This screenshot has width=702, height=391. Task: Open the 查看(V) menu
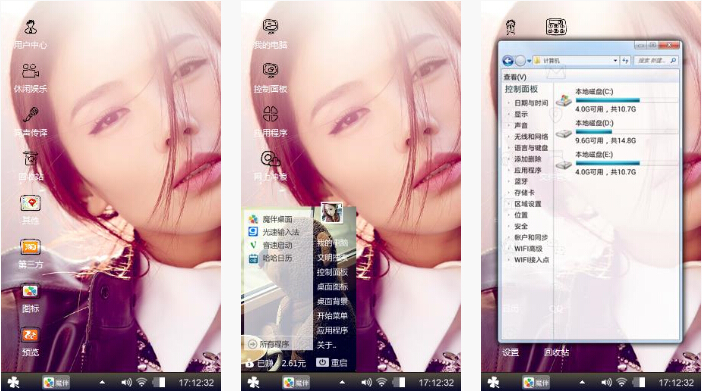coord(515,77)
